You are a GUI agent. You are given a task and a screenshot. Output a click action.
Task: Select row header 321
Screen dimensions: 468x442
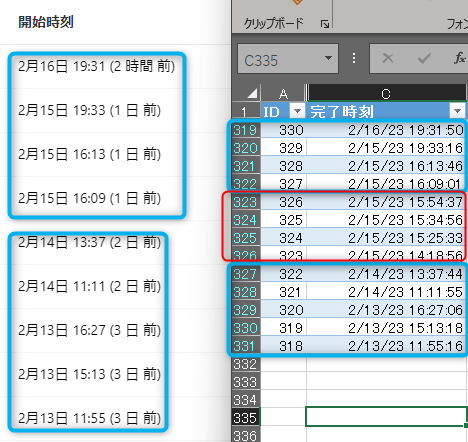(x=246, y=166)
